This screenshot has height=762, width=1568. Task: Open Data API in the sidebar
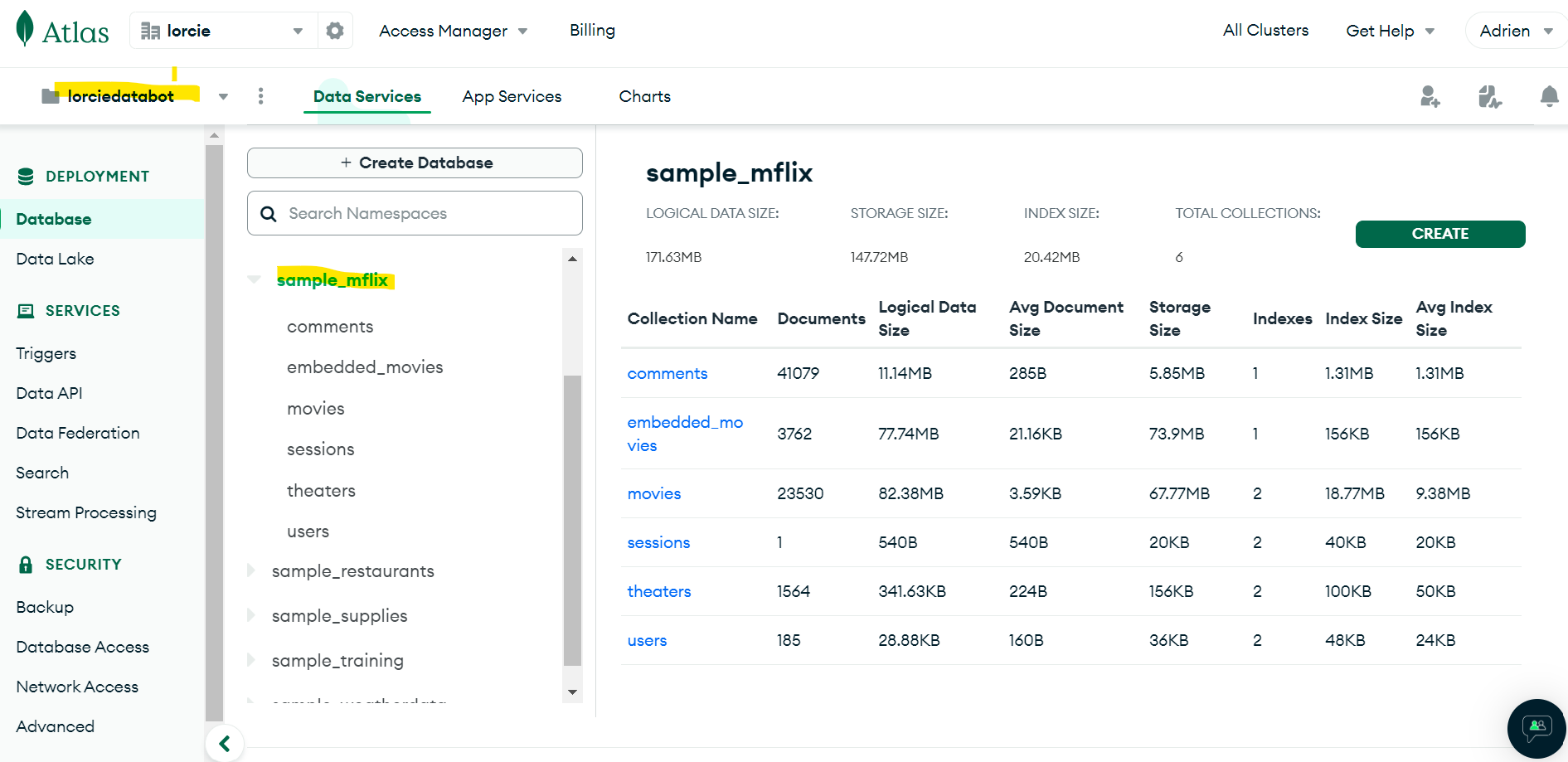point(49,393)
